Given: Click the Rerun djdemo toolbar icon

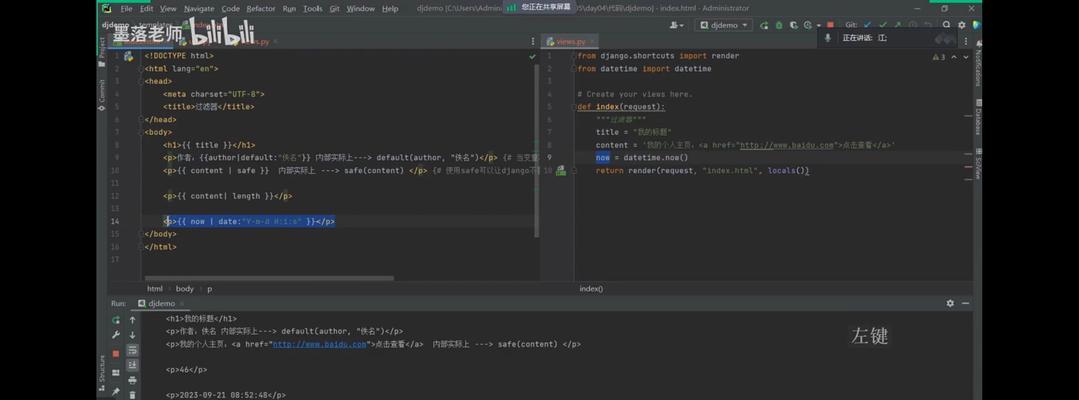Looking at the screenshot, I should (x=765, y=25).
